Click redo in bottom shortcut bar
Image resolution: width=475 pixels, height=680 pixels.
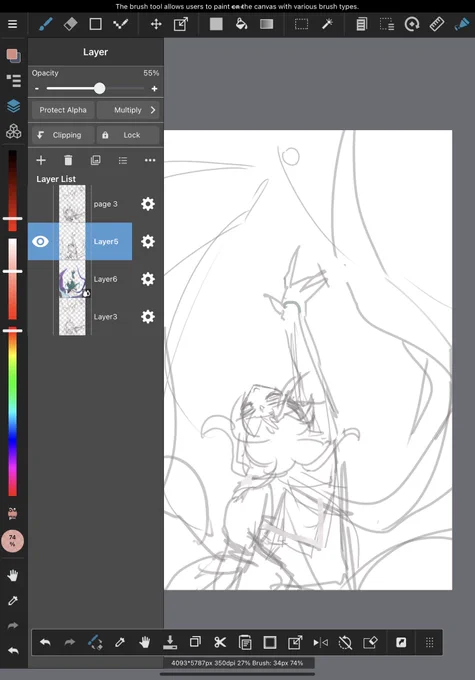point(70,642)
